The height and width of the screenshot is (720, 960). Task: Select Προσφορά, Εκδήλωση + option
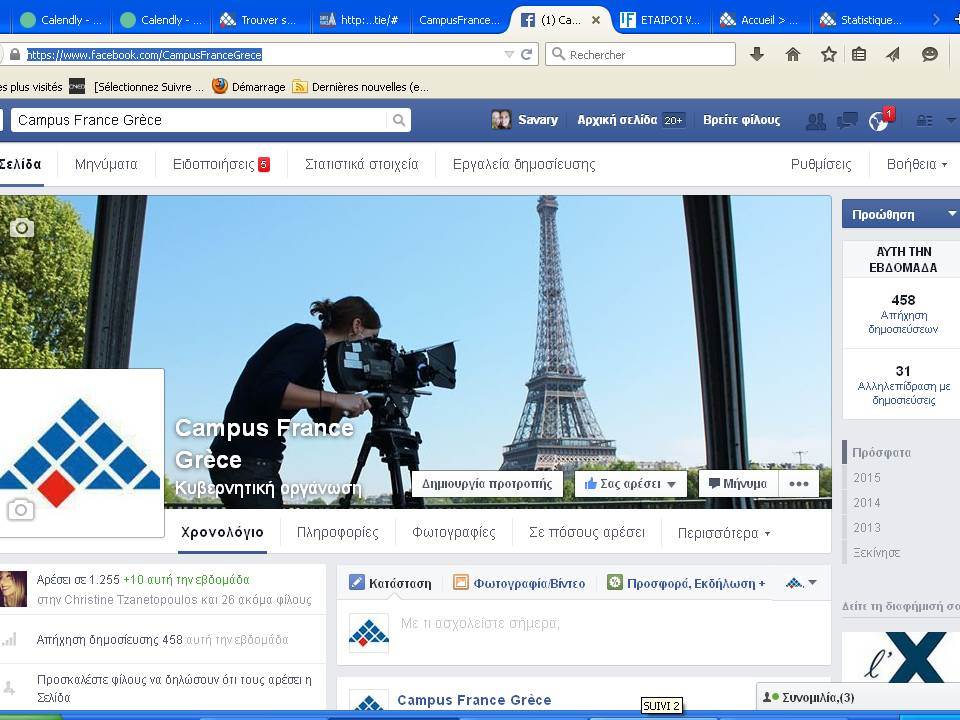(x=686, y=583)
